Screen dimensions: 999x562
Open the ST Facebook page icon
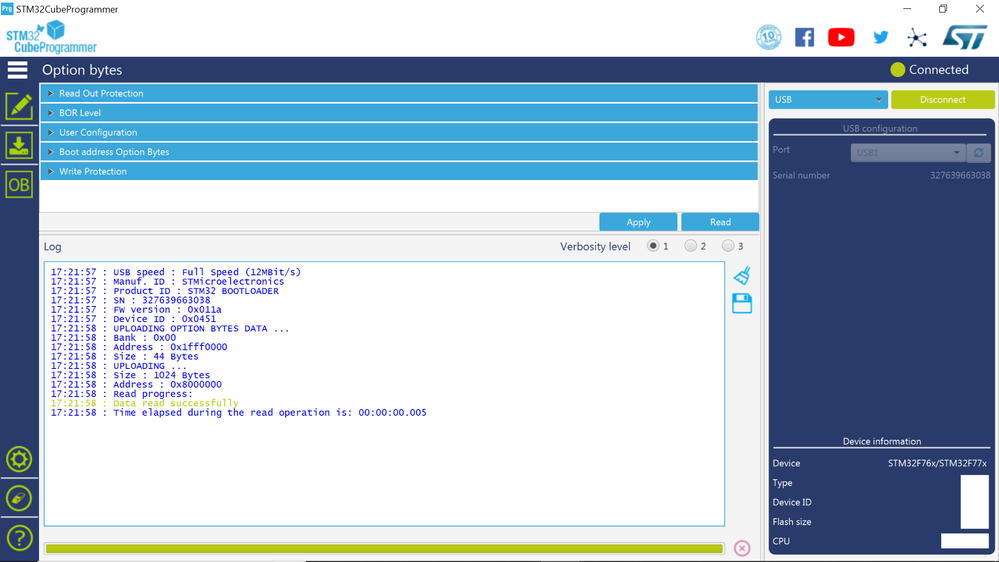(x=805, y=38)
